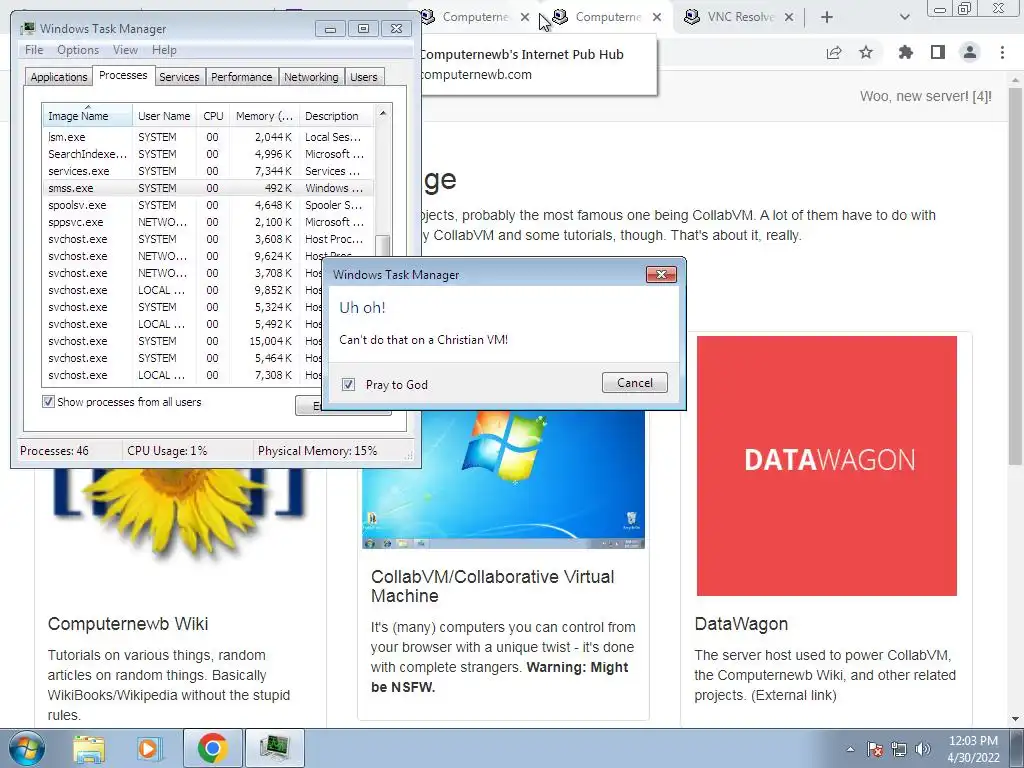Image resolution: width=1024 pixels, height=768 pixels.
Task: Sort processes by CPU column
Action: click(x=214, y=116)
